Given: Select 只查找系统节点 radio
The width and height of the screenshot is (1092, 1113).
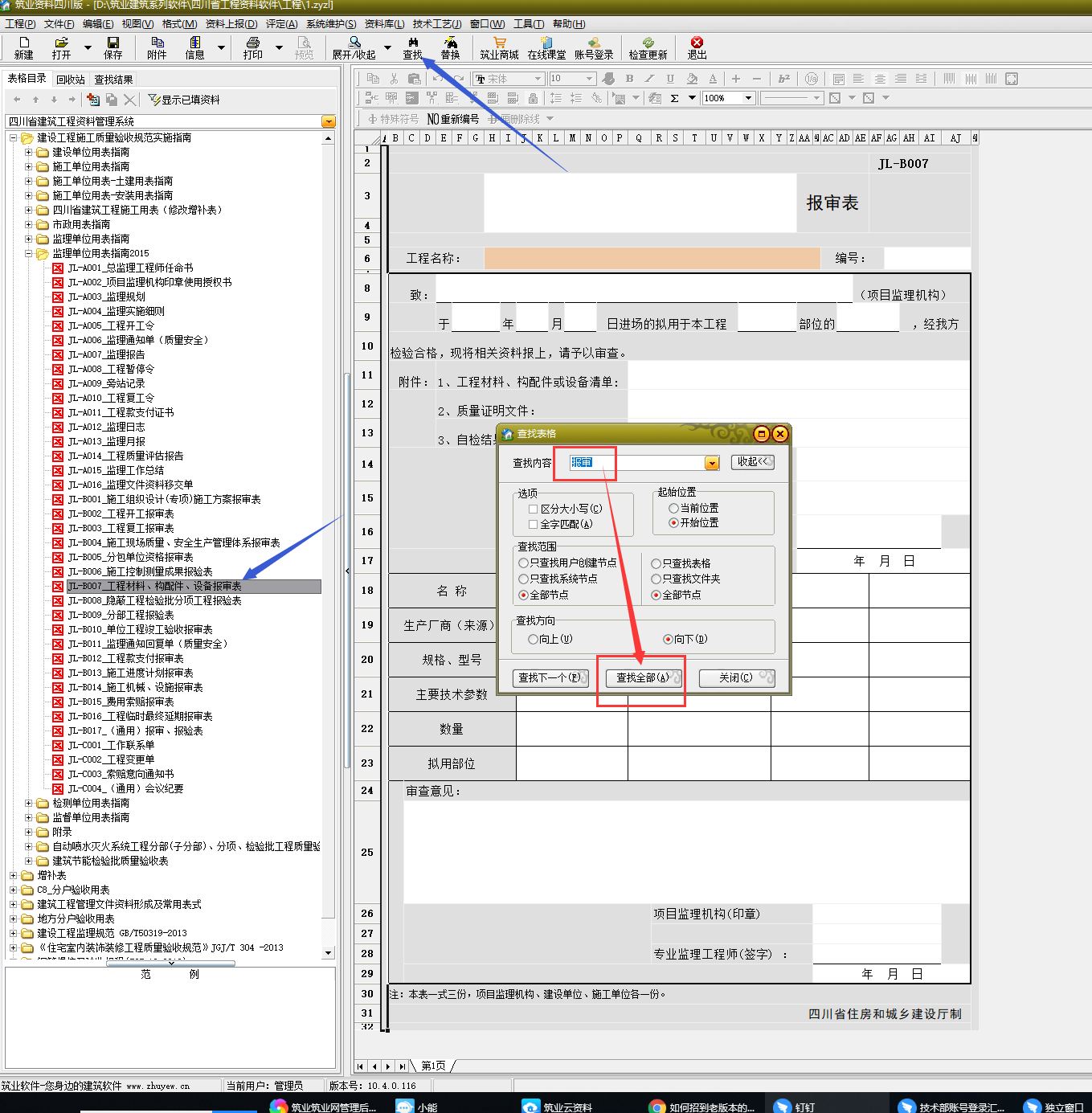Looking at the screenshot, I should 524,579.
